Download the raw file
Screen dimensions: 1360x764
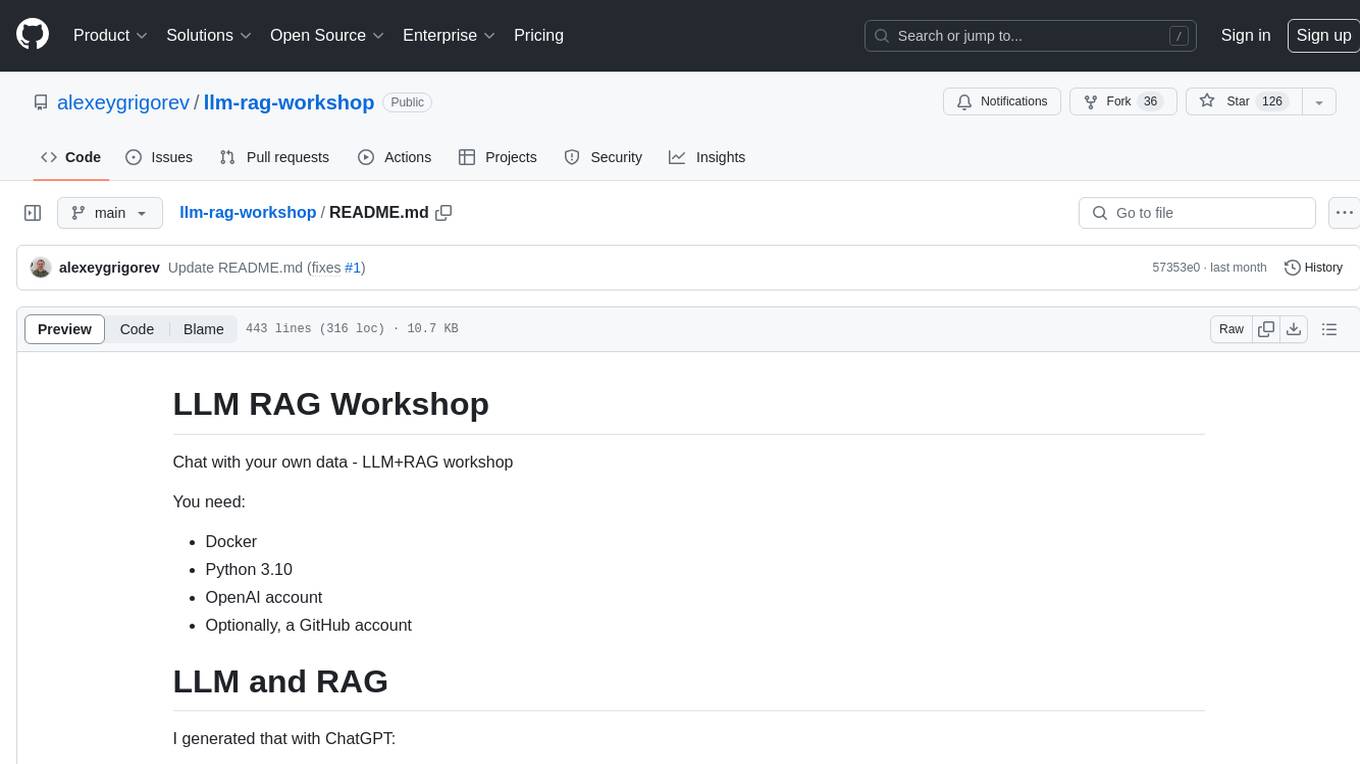pos(1294,329)
